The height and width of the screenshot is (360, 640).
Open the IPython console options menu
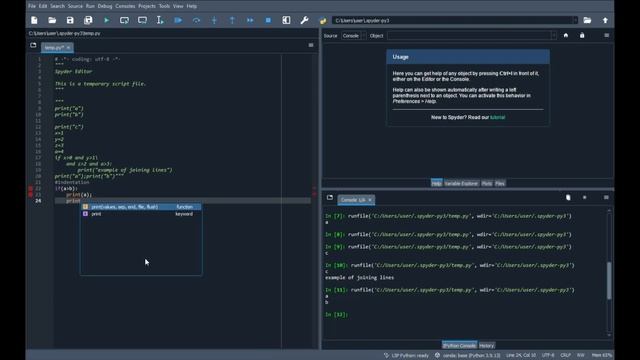[x=606, y=198]
